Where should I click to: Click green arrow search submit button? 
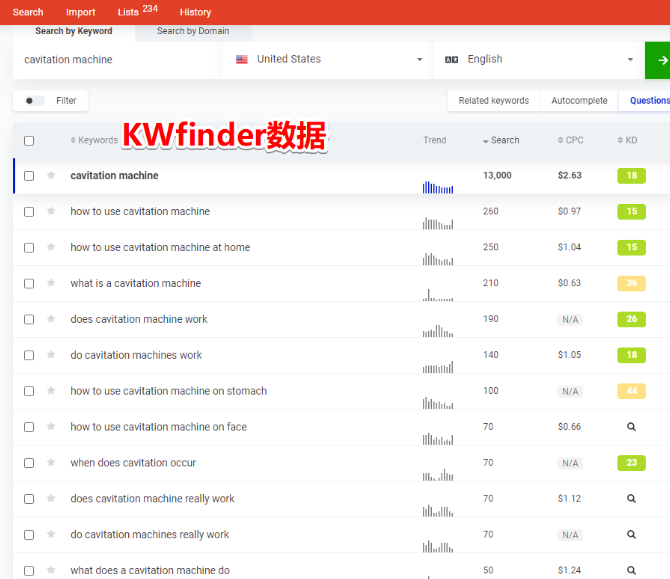[x=659, y=60]
